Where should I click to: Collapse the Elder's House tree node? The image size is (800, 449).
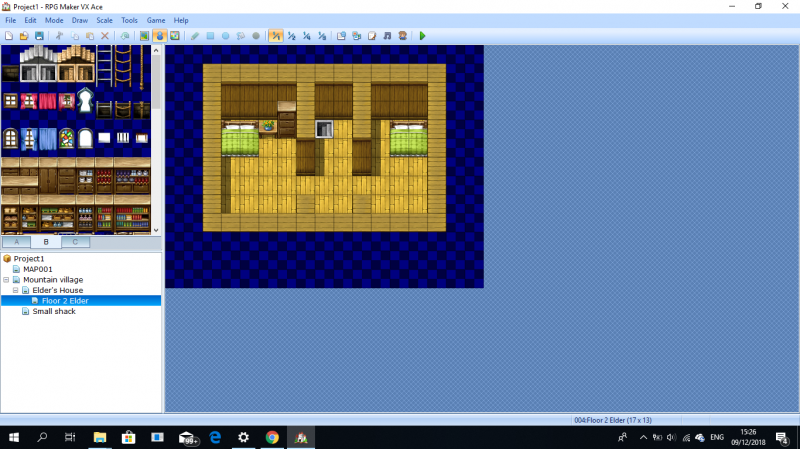(x=16, y=290)
